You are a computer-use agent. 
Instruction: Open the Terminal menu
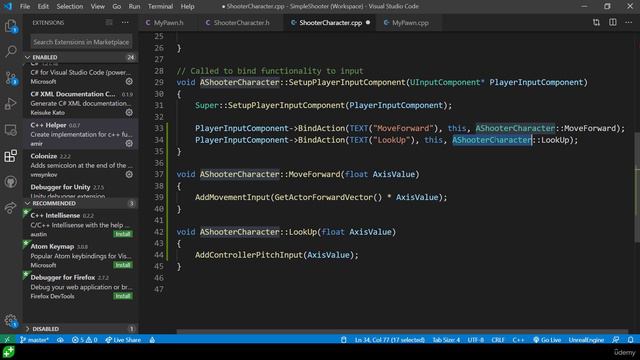160,7
